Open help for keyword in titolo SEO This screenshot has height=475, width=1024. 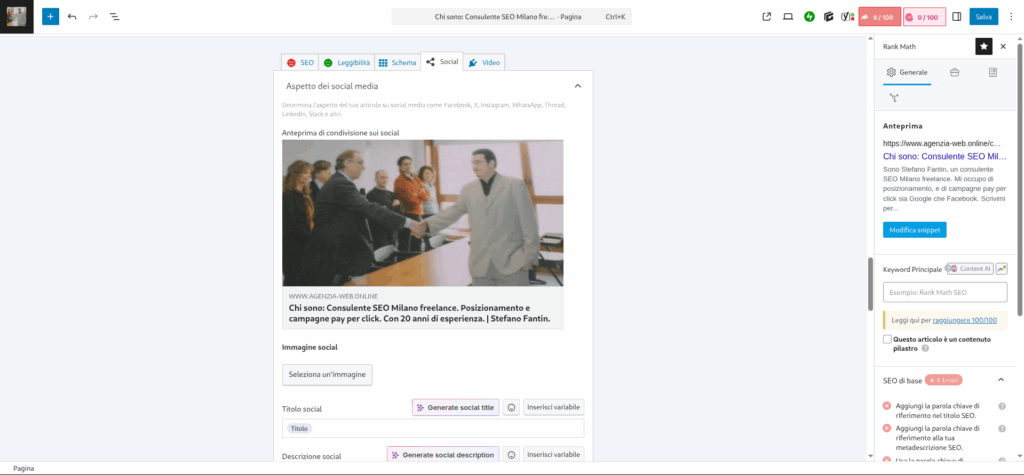tap(1002, 406)
